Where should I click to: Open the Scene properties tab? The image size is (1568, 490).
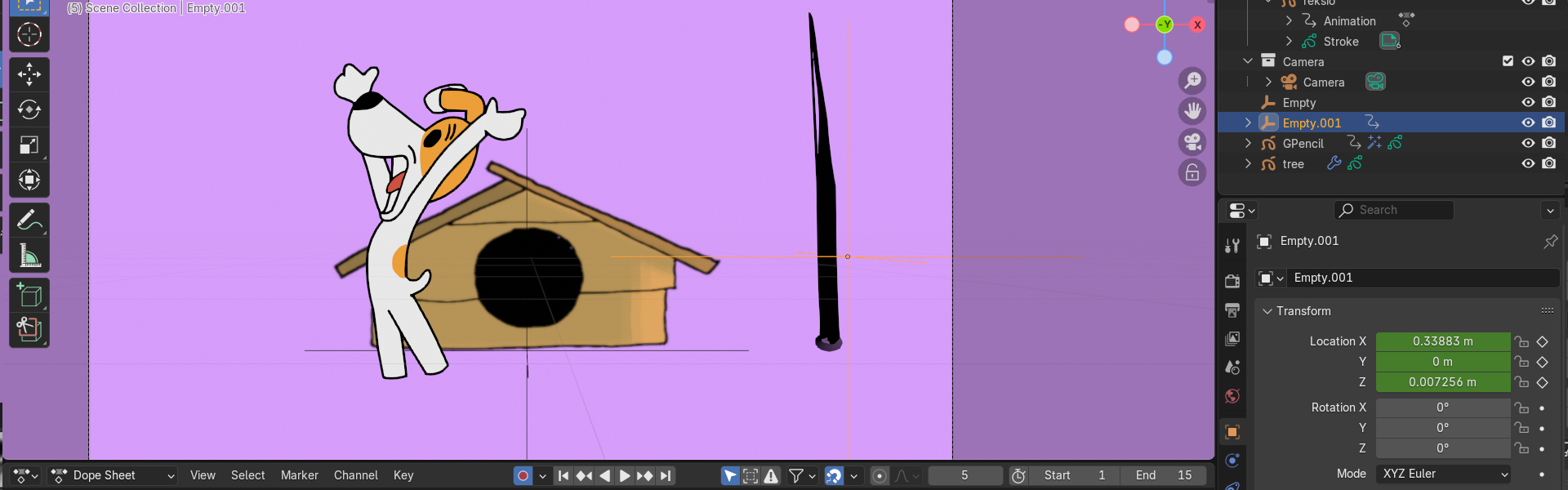[1232, 367]
